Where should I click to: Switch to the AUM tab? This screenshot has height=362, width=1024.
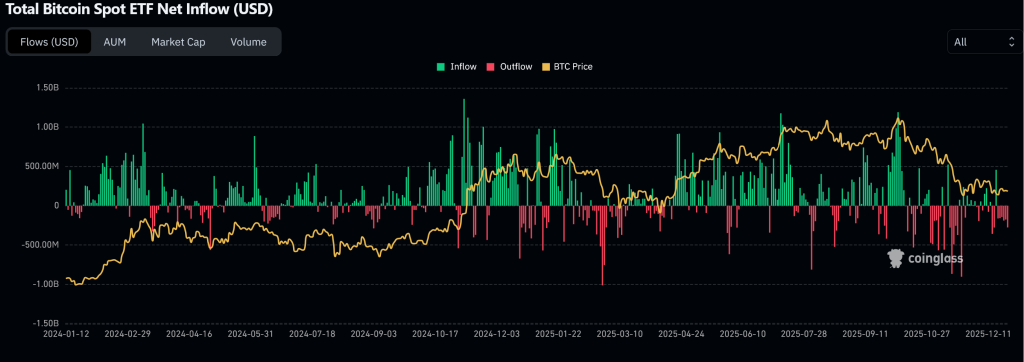pyautogui.click(x=114, y=42)
